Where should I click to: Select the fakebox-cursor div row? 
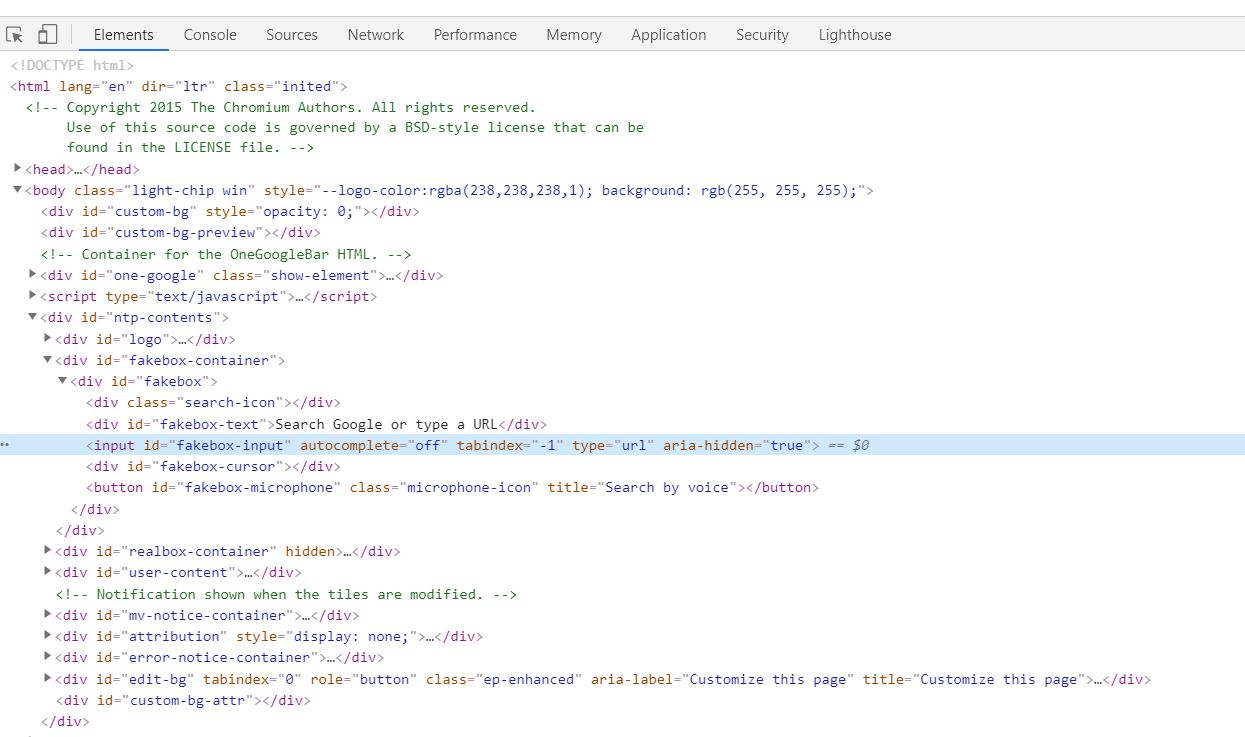click(x=213, y=466)
